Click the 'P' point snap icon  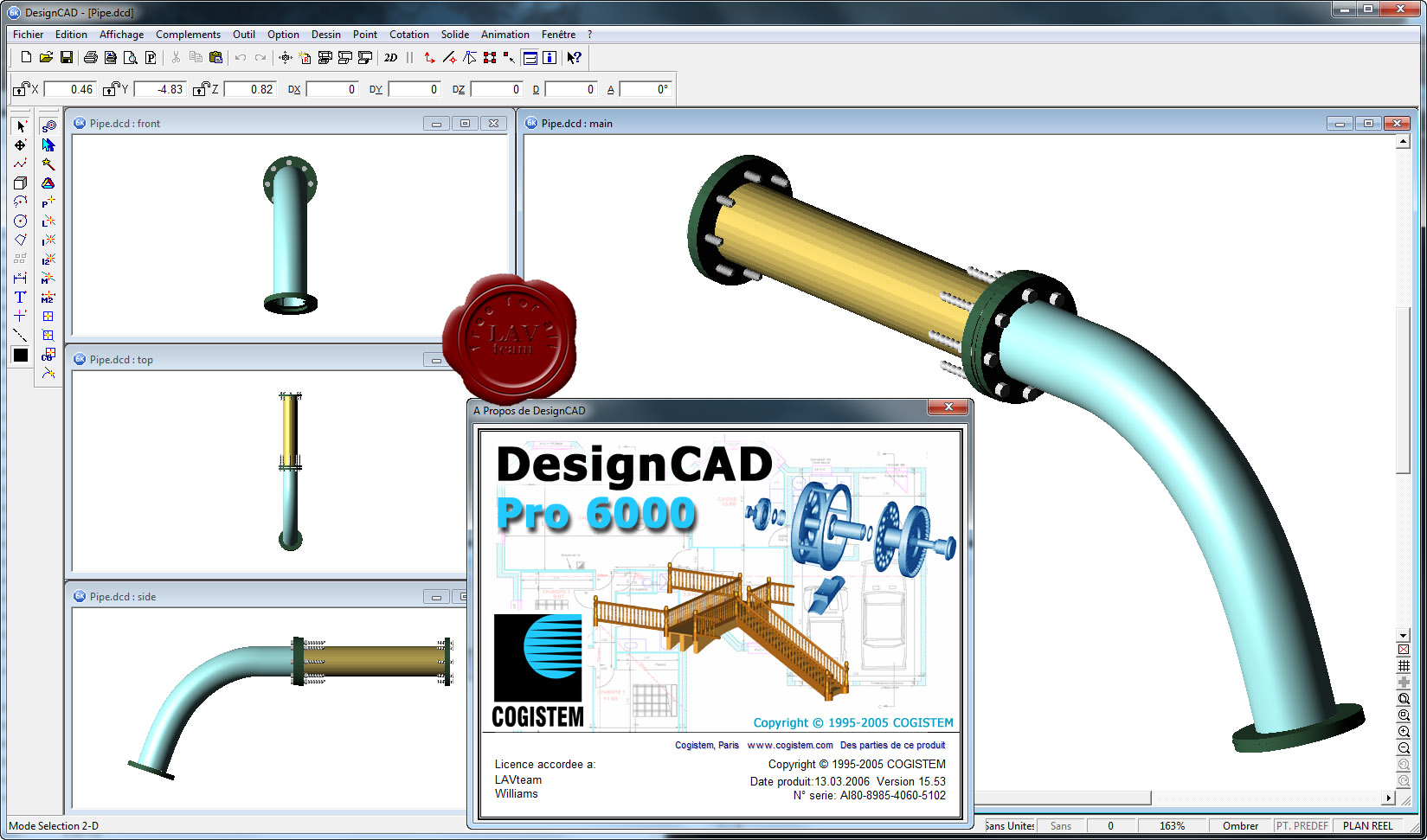coord(48,202)
